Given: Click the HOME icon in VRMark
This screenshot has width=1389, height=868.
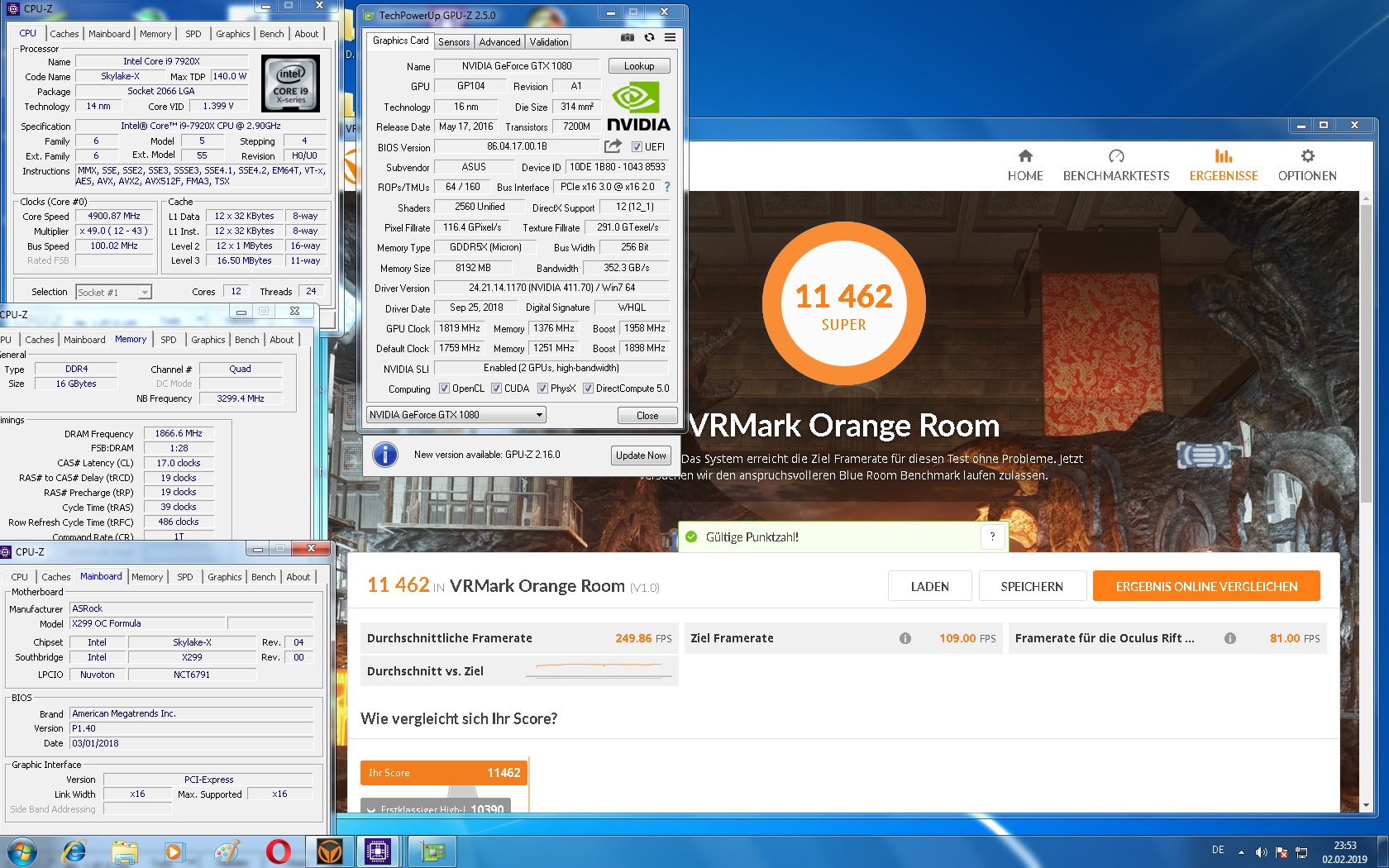Looking at the screenshot, I should click(x=1025, y=155).
